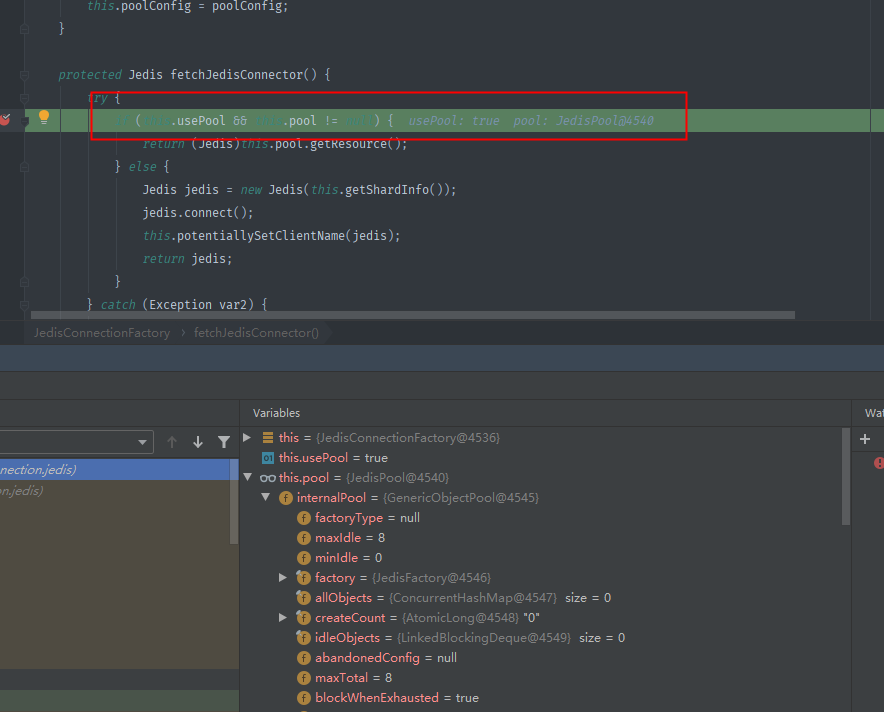Click the down arrow next frame button
The height and width of the screenshot is (712, 884).
[197, 442]
